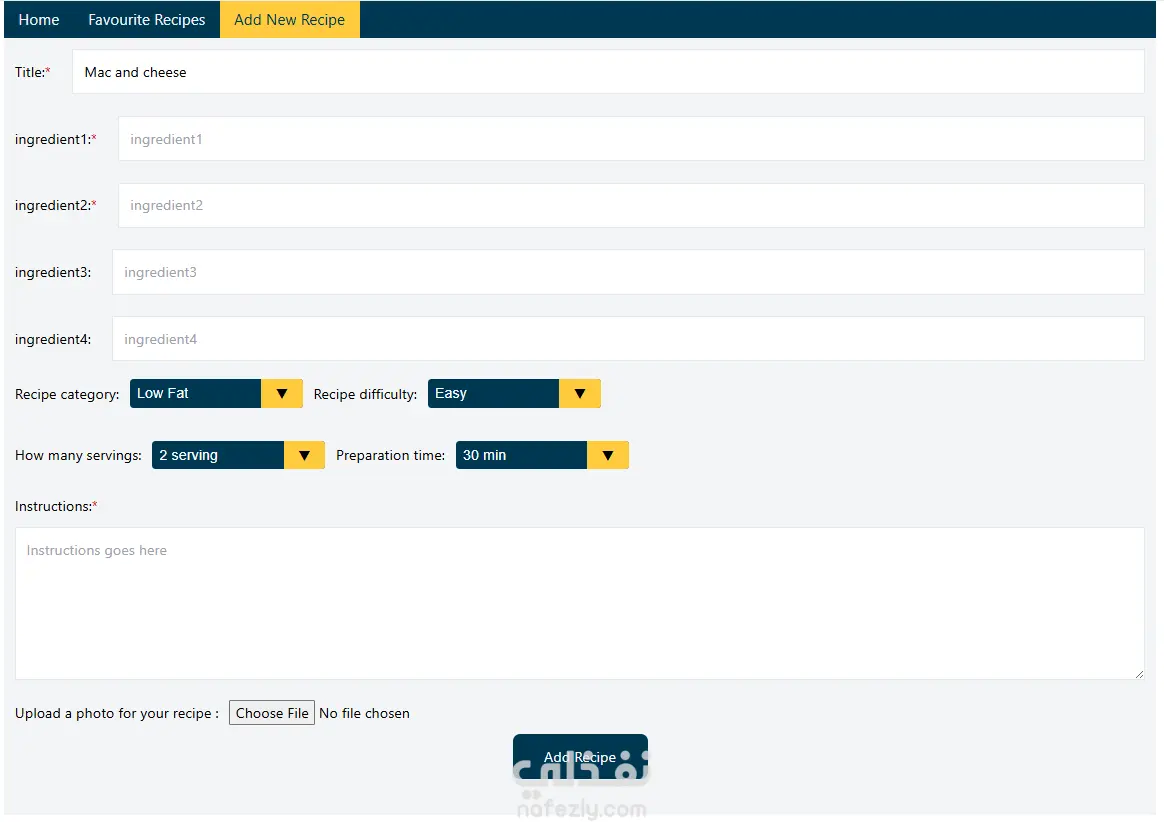This screenshot has height=822, width=1164.
Task: Click the Instructions label
Action: (x=56, y=506)
